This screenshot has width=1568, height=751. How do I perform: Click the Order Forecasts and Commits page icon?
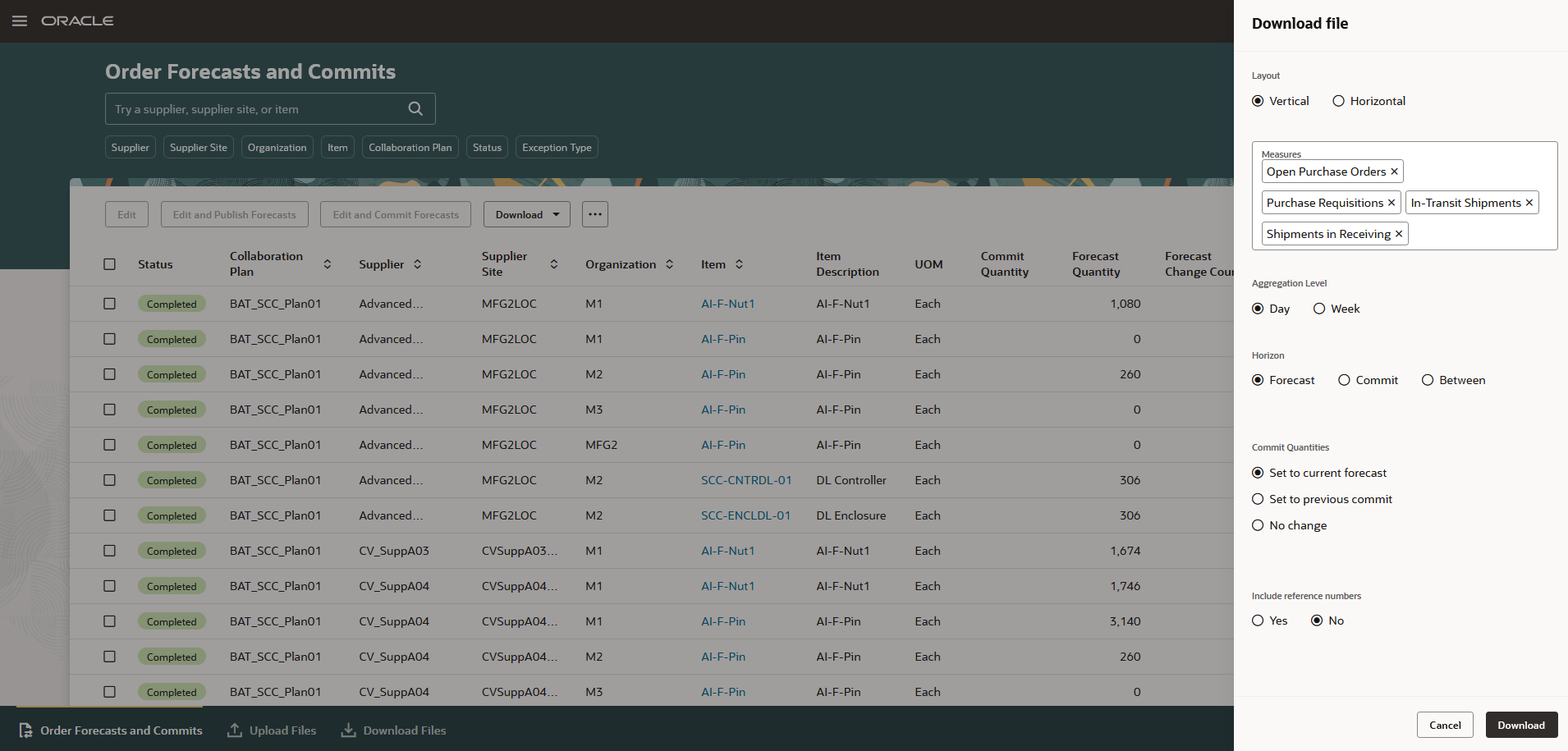(x=25, y=730)
